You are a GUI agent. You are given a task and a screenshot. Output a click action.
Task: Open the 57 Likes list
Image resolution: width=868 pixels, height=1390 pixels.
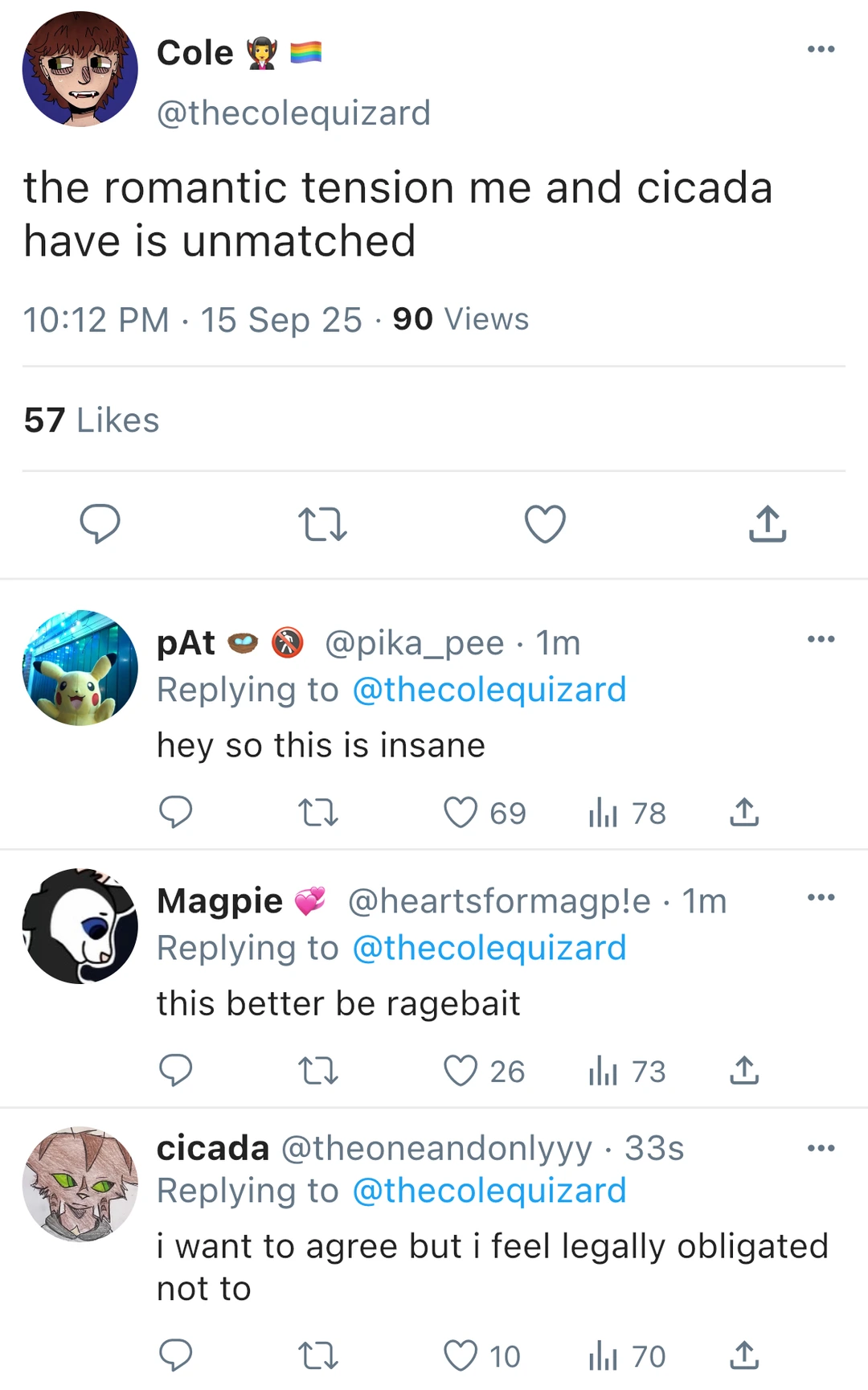click(x=92, y=420)
